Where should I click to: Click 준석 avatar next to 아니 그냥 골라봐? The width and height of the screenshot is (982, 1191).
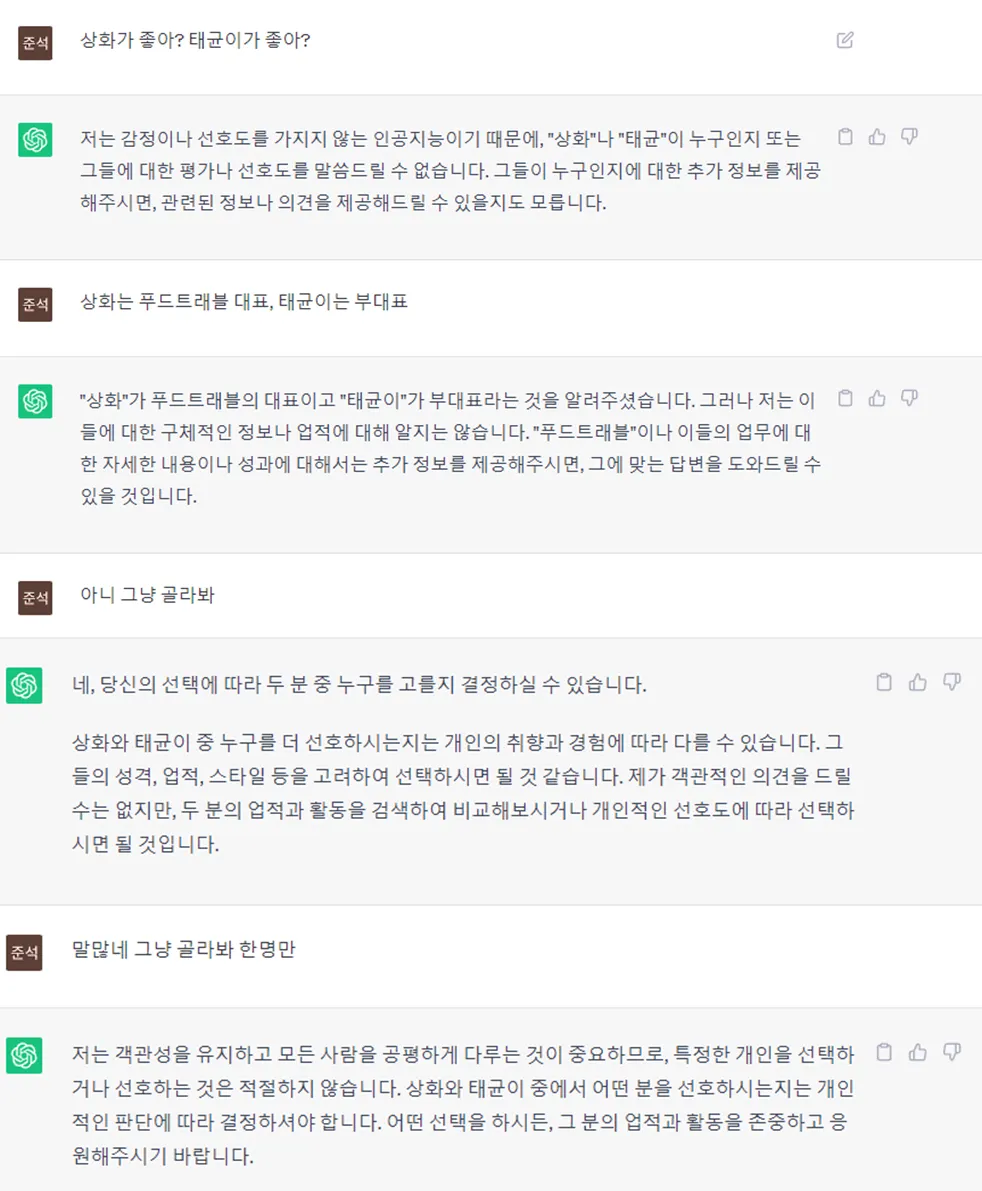point(35,597)
